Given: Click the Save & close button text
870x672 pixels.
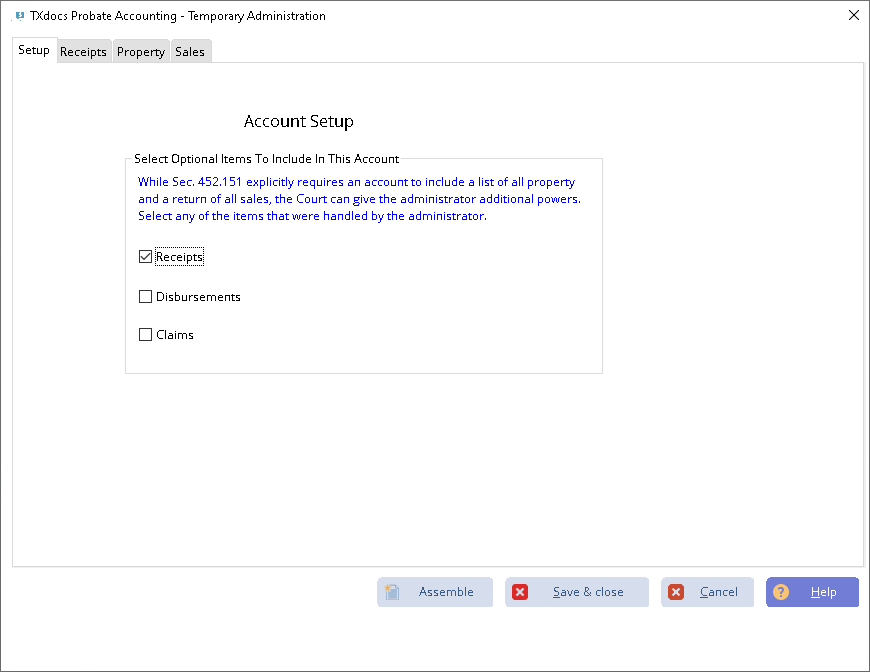Looking at the screenshot, I should pos(588,592).
